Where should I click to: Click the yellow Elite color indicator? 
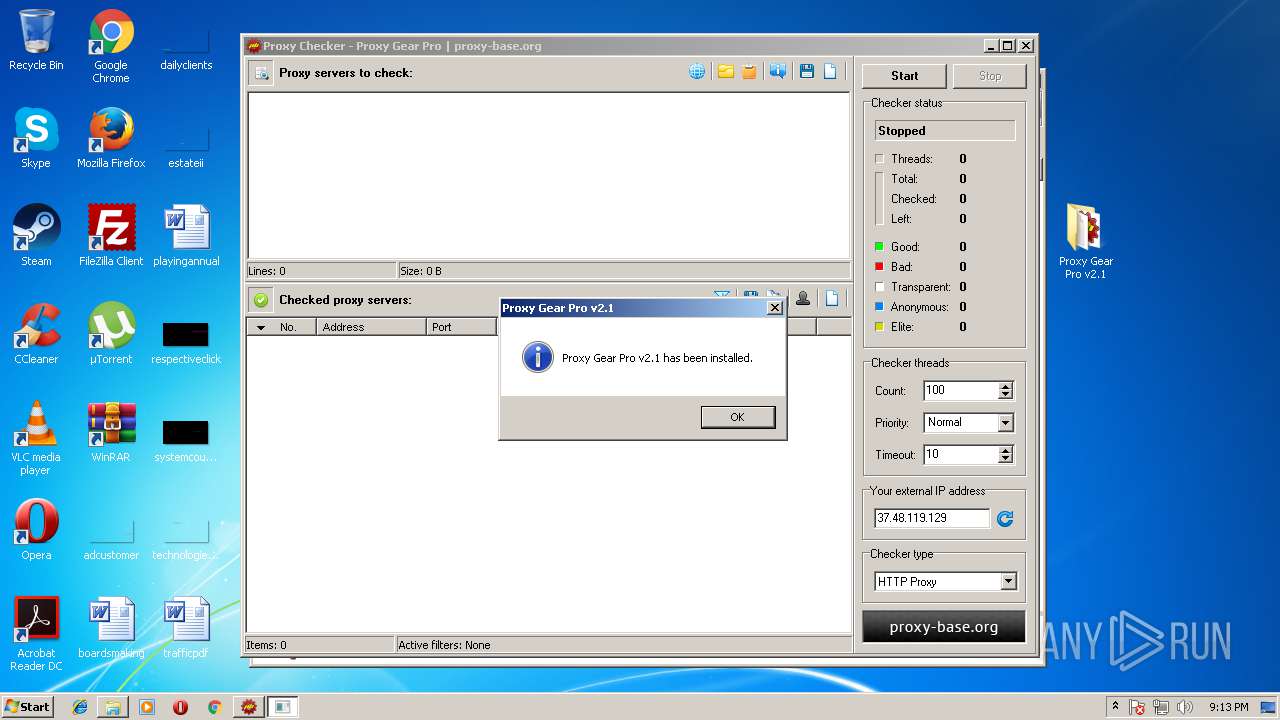[879, 327]
